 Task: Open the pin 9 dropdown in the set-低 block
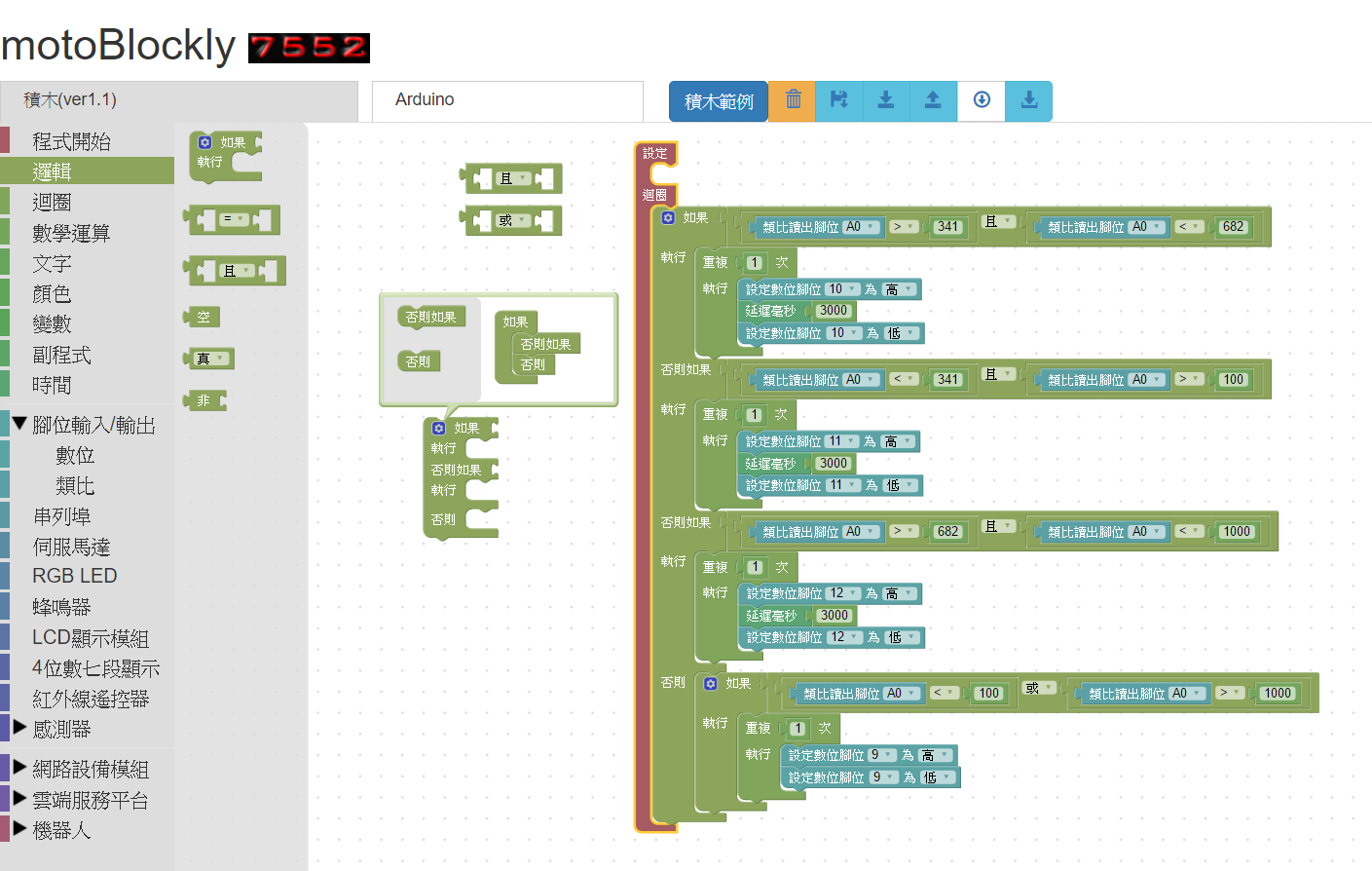(884, 777)
